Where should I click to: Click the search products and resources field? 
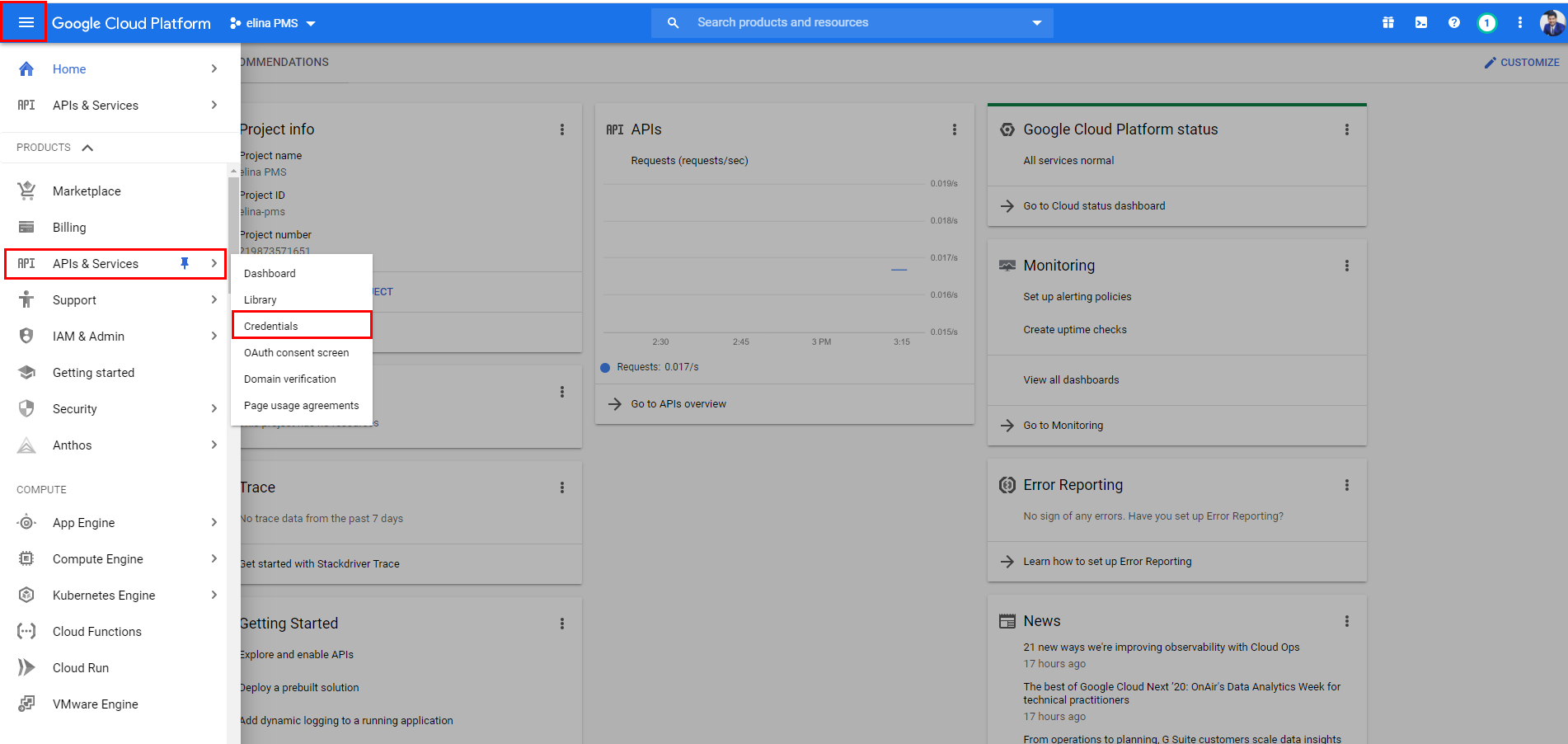[x=852, y=22]
